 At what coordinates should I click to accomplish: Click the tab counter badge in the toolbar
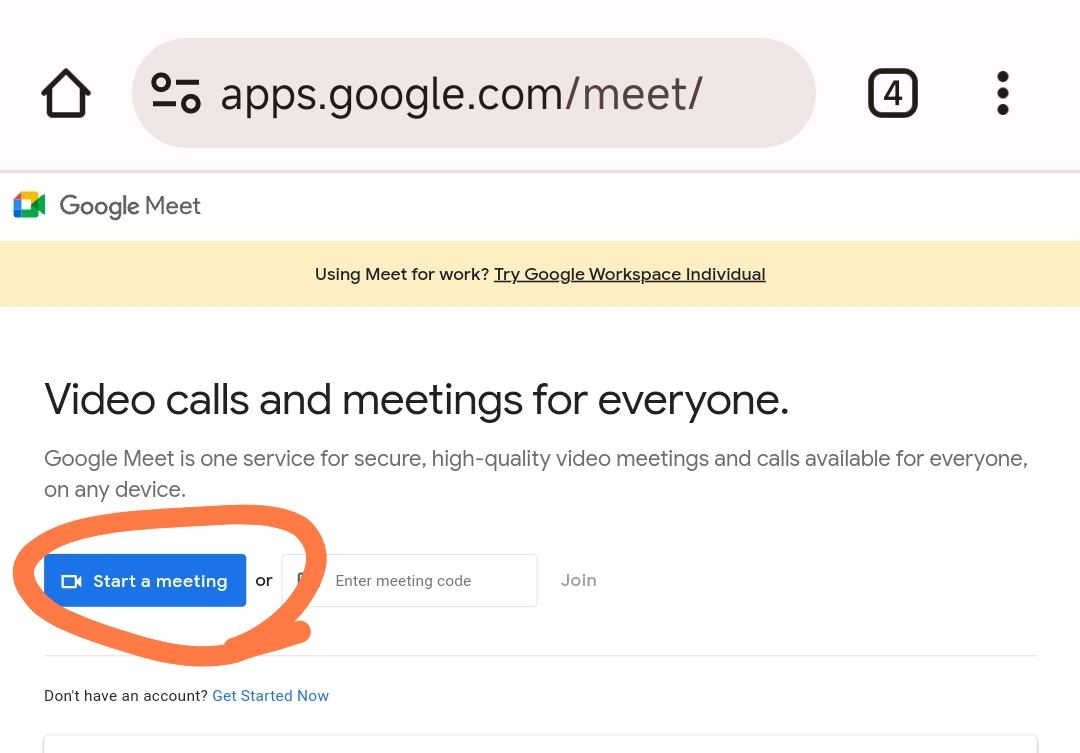[892, 92]
